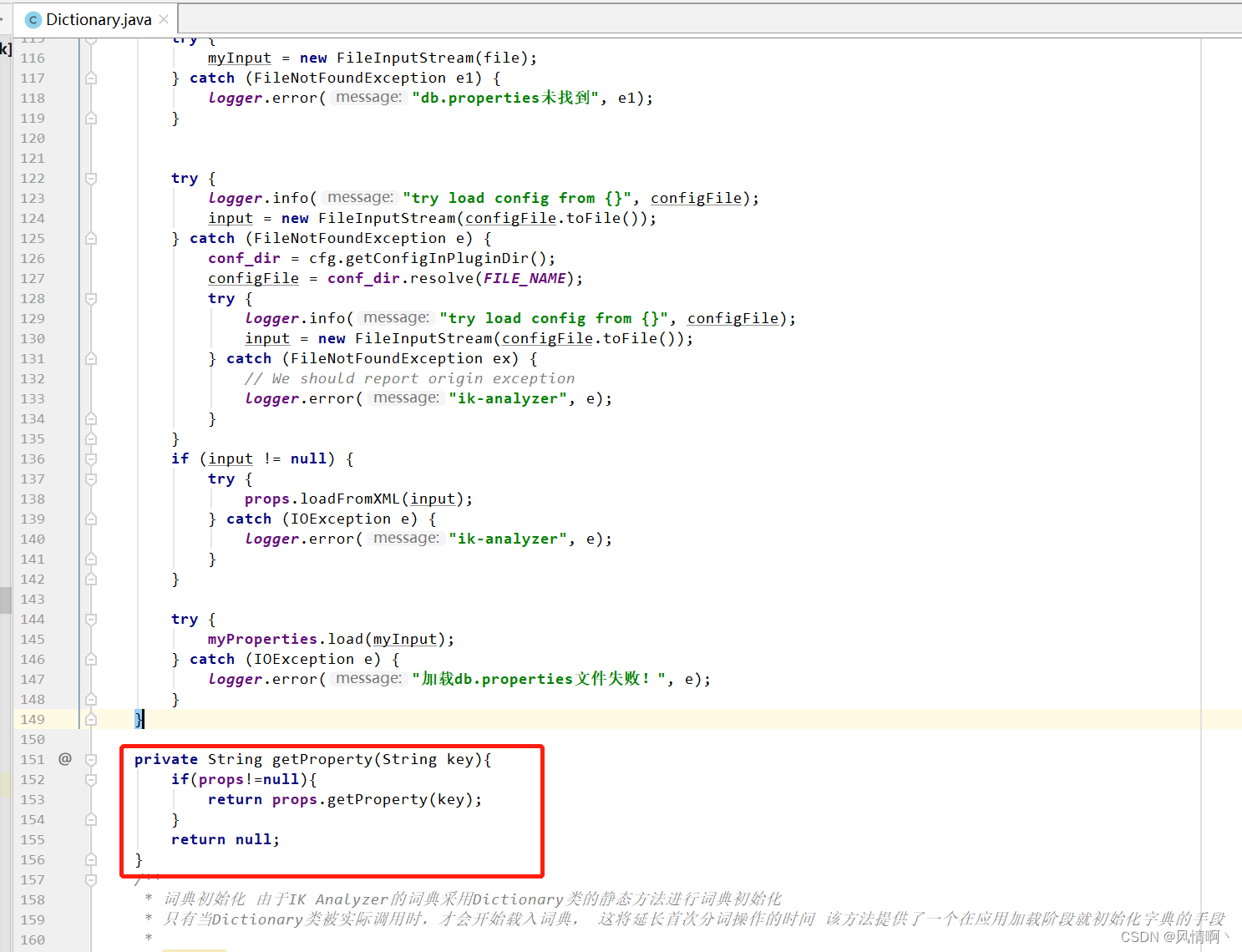Click "ik-analyzer" string on line 140

tap(508, 539)
